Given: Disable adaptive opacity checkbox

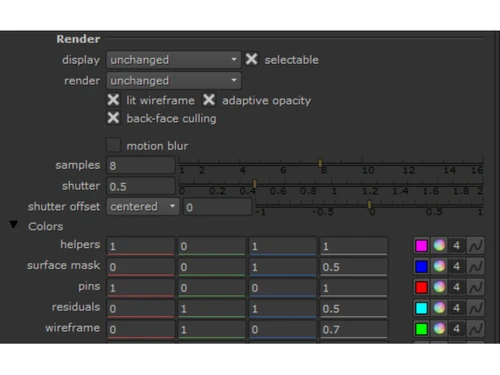Looking at the screenshot, I should tap(209, 100).
